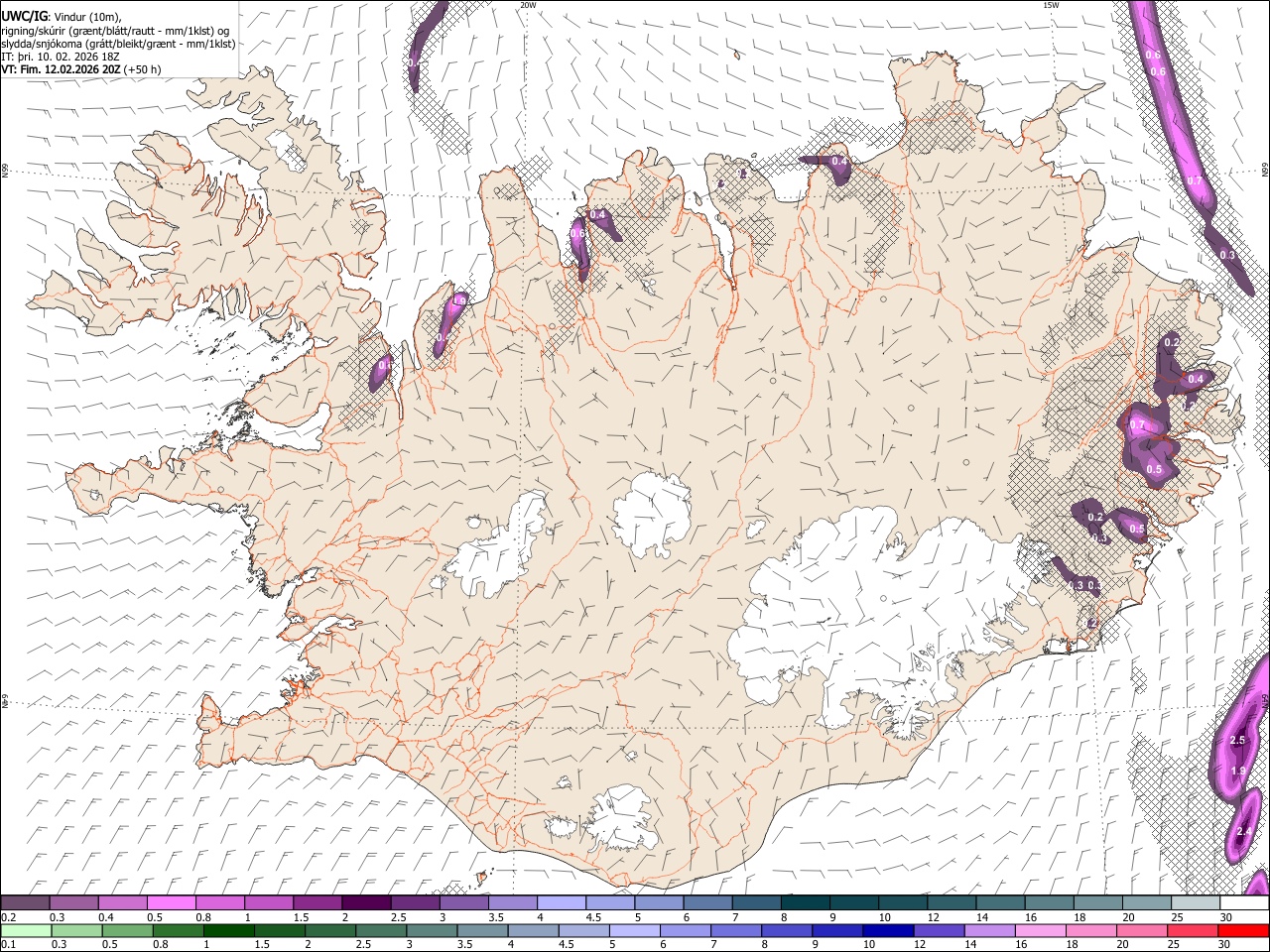
Task: Select the deep blue lower legend swatch at 10
Action: click(x=887, y=930)
